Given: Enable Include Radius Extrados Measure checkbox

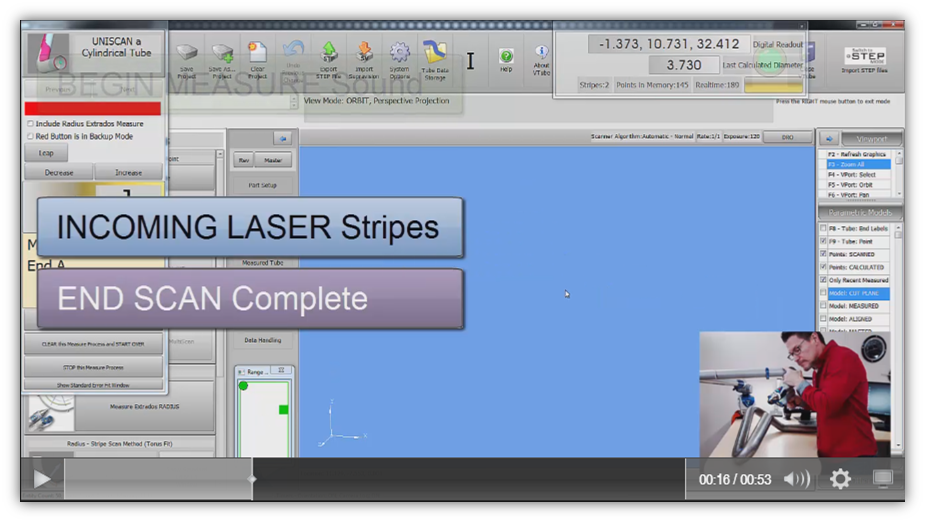Looking at the screenshot, I should tap(30, 124).
